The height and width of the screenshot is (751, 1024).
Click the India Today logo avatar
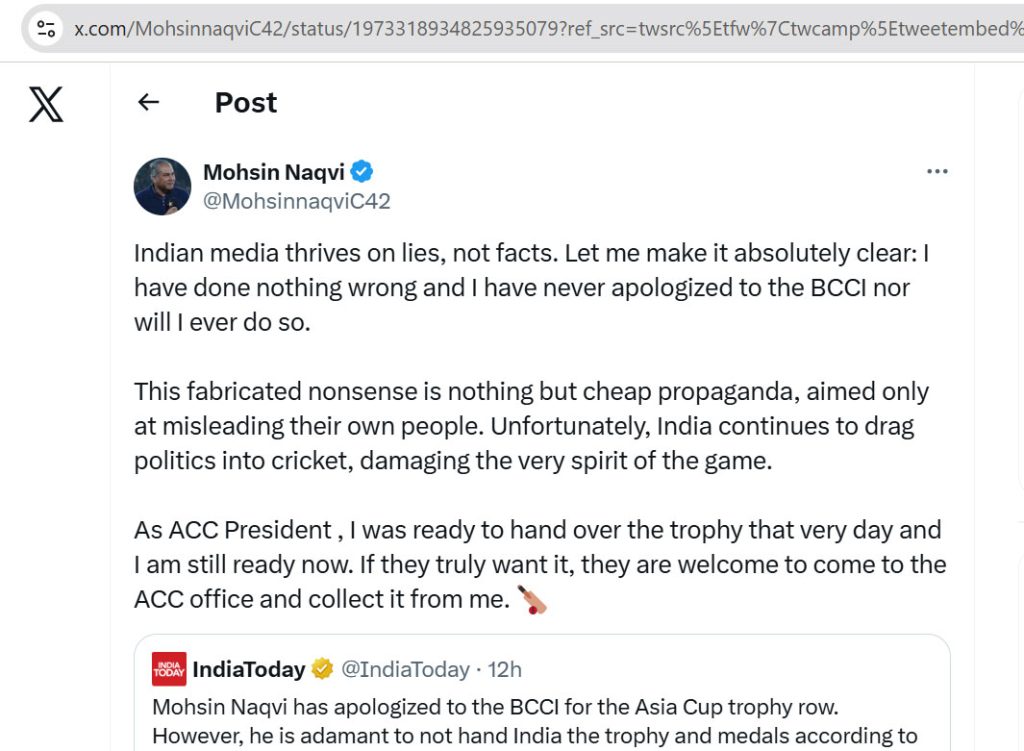[x=169, y=668]
